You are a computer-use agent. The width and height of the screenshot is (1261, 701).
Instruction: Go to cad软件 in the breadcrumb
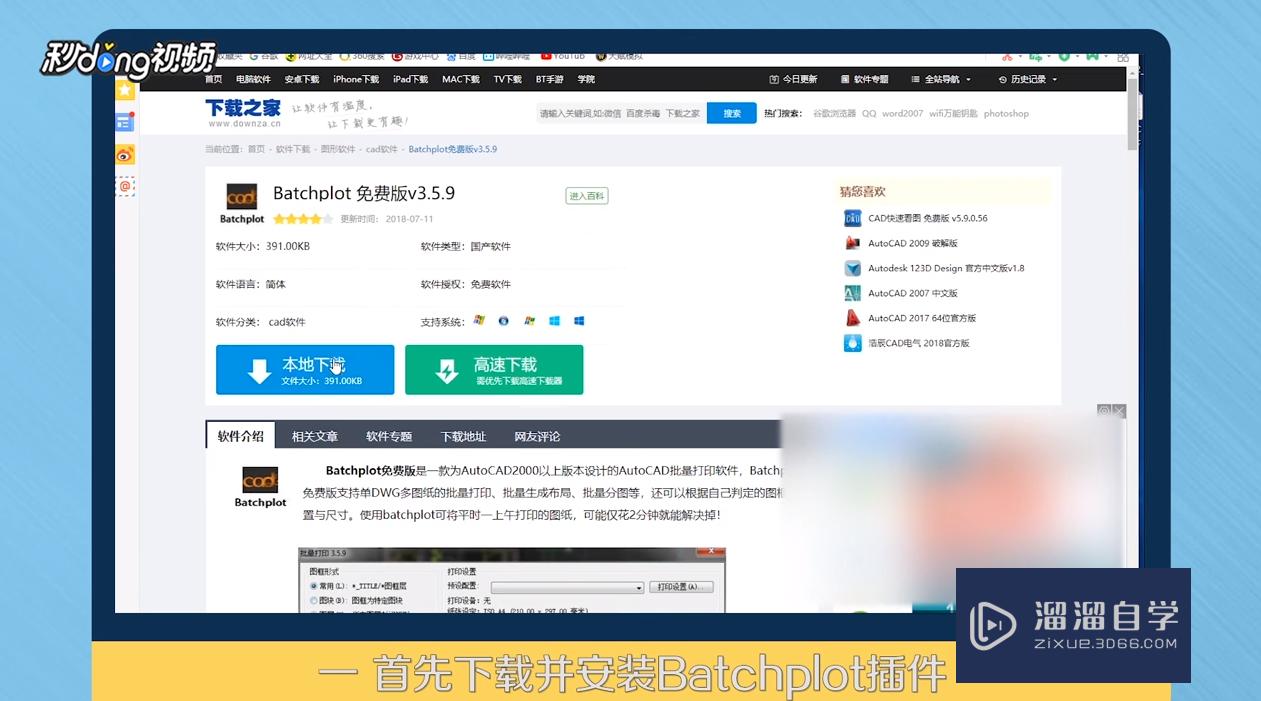point(382,149)
